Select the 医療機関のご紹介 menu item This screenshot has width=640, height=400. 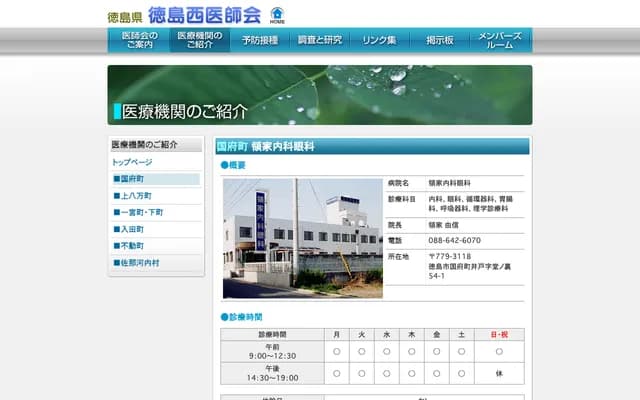[200, 40]
